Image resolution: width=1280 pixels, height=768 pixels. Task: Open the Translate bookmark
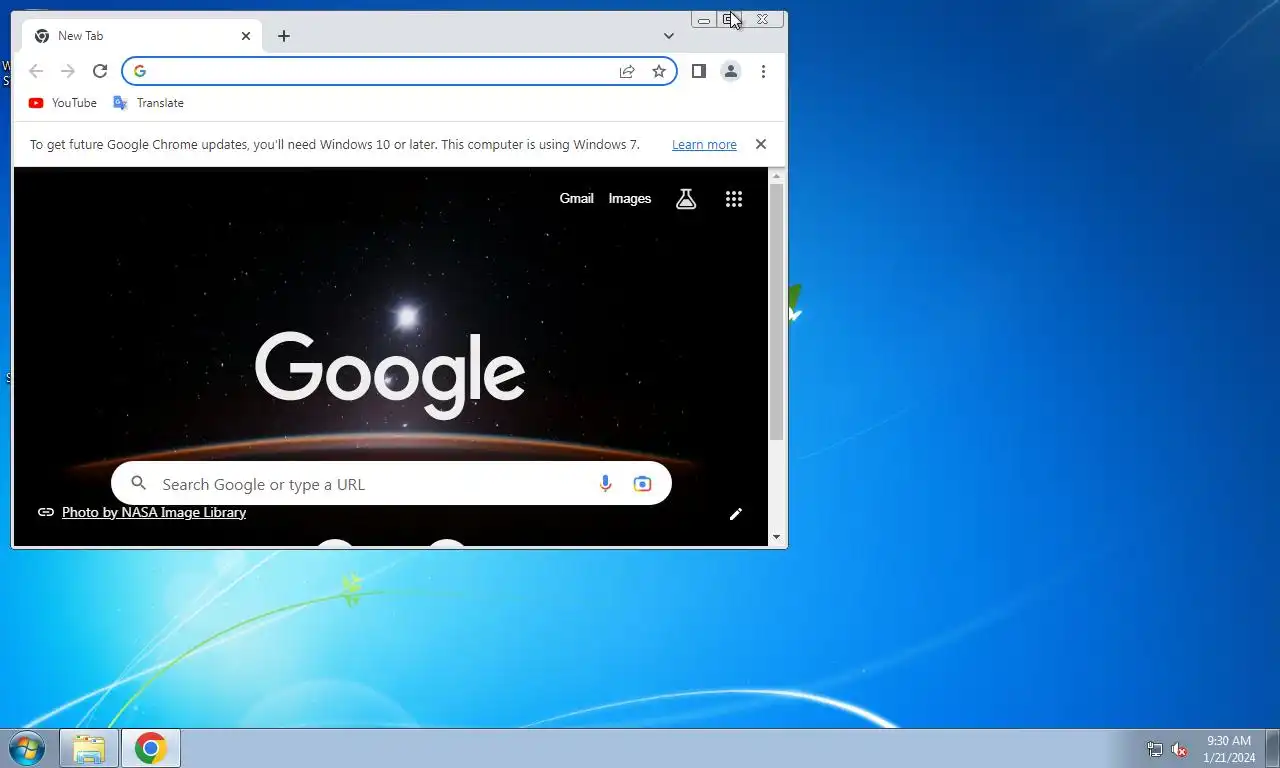(x=149, y=103)
